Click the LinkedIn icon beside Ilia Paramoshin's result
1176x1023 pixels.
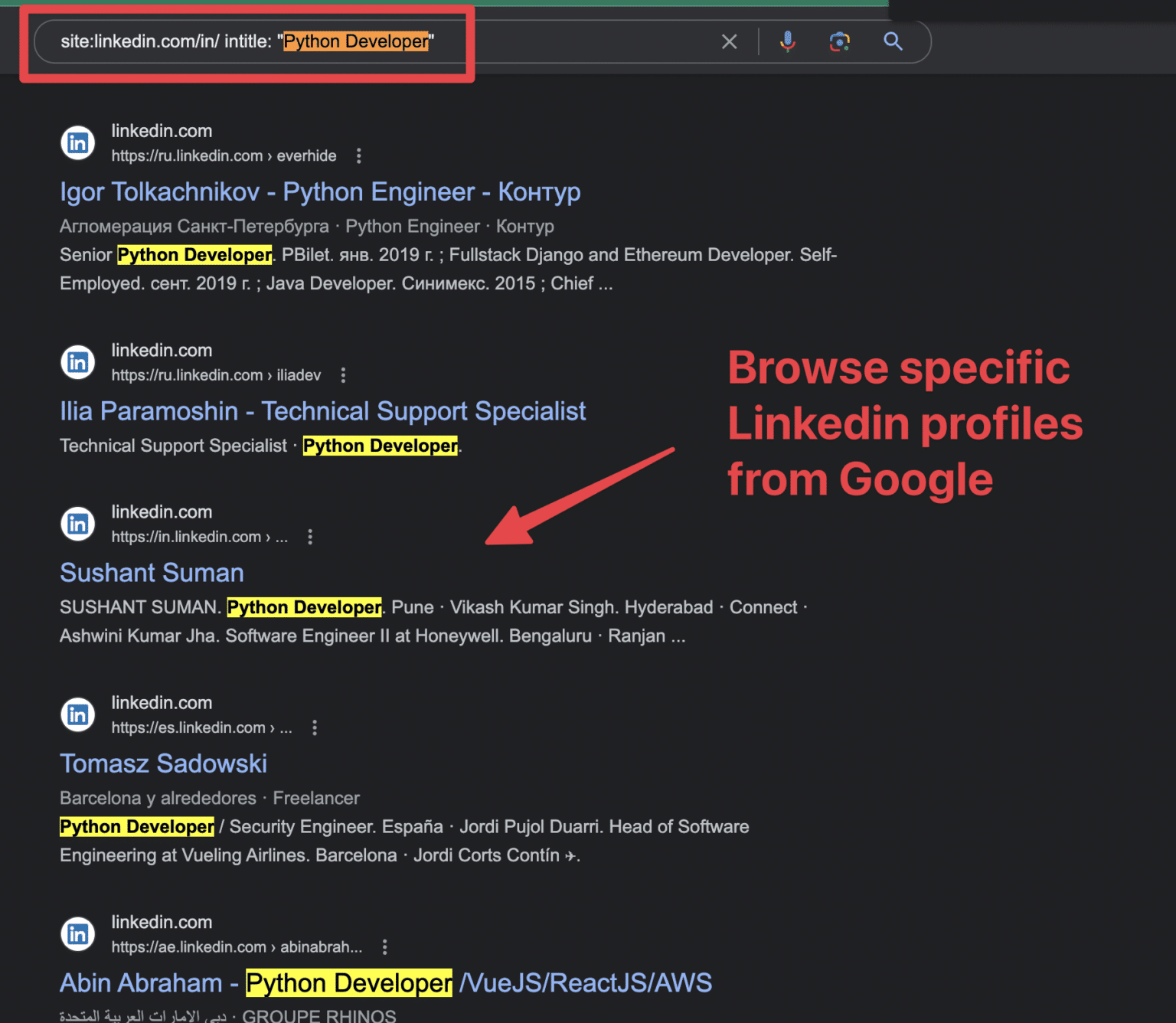tap(77, 362)
